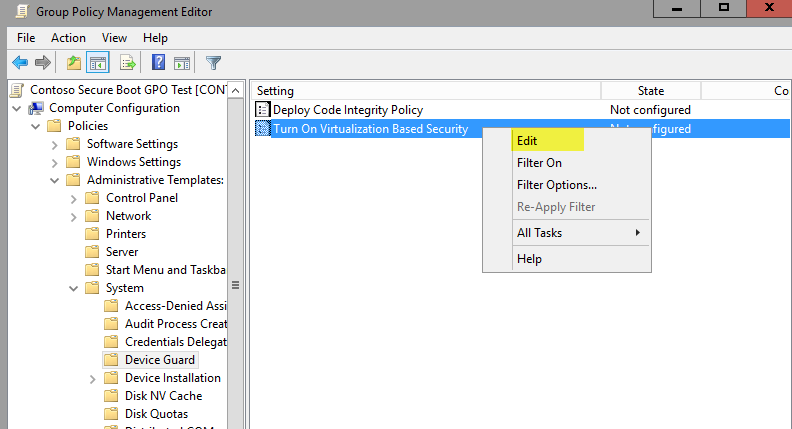Open the Action menu
Image resolution: width=792 pixels, height=429 pixels.
[x=68, y=38]
